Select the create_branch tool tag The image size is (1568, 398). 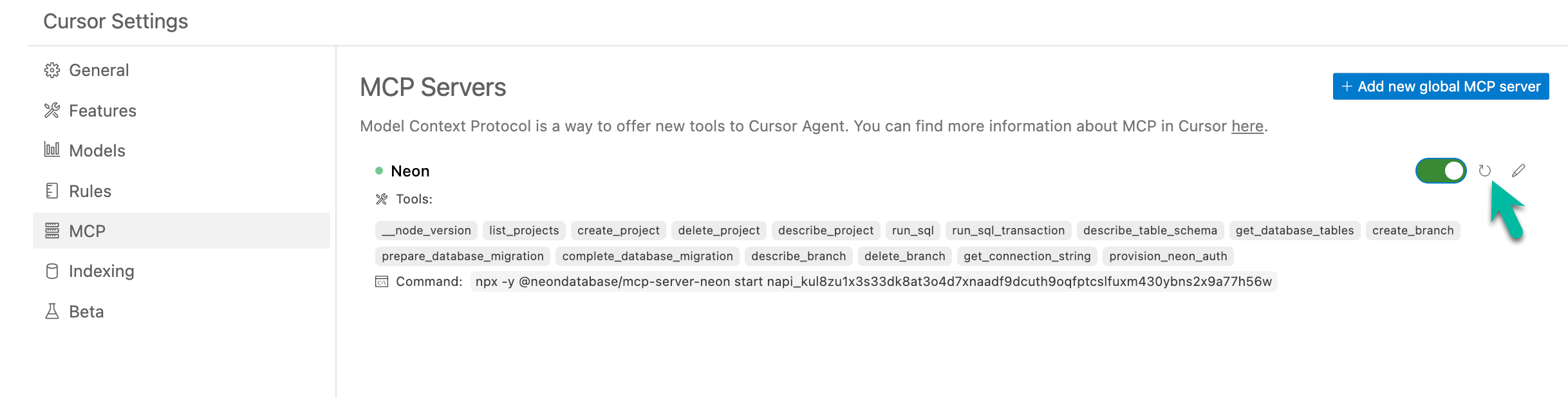[1413, 231]
